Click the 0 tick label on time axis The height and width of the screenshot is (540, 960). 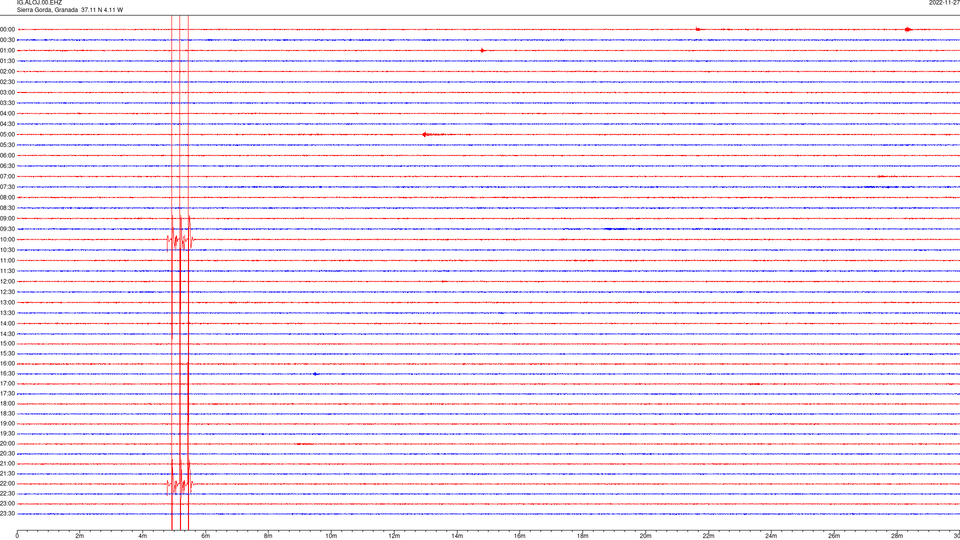[x=17, y=536]
